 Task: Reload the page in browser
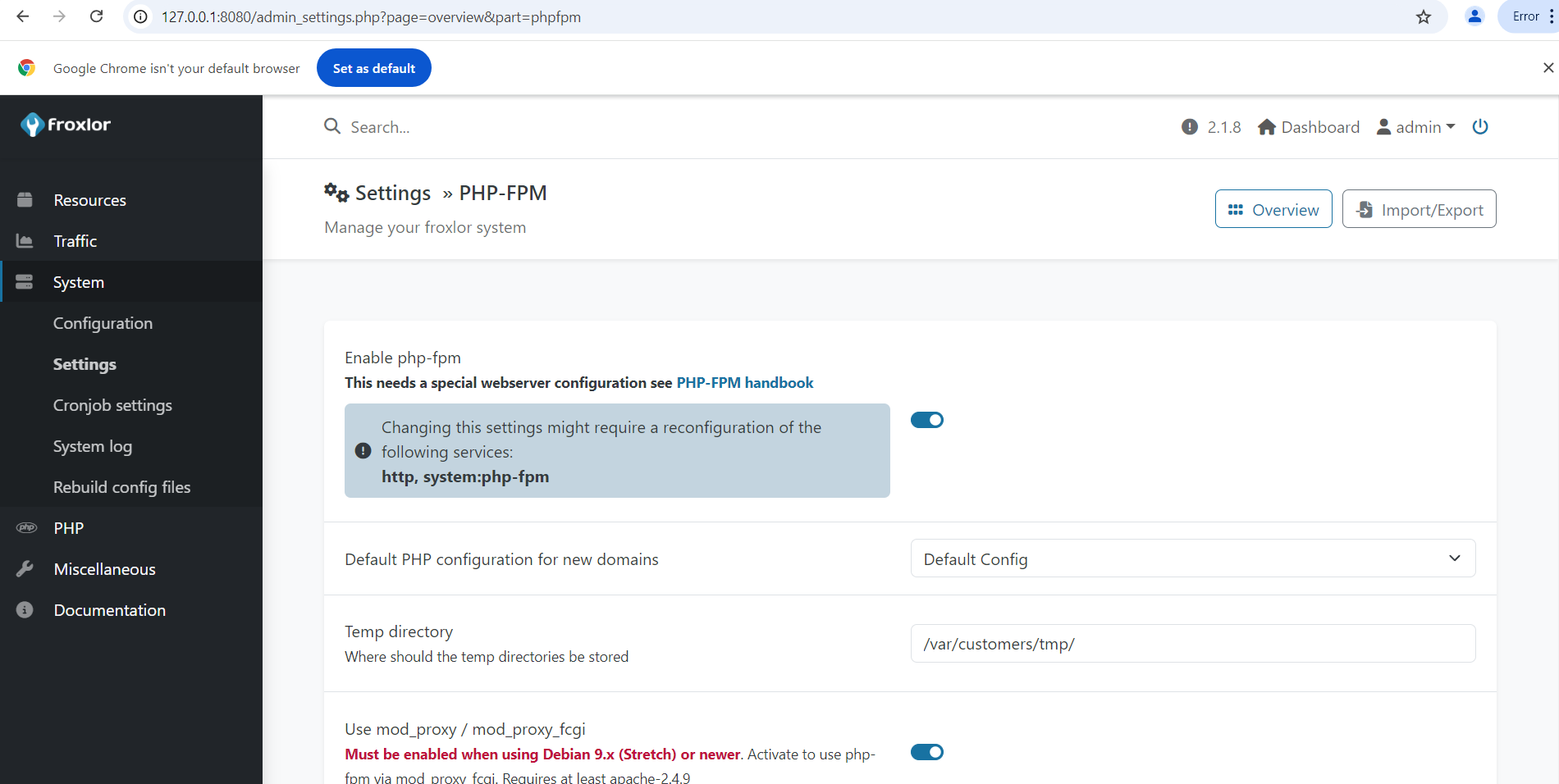(x=96, y=16)
